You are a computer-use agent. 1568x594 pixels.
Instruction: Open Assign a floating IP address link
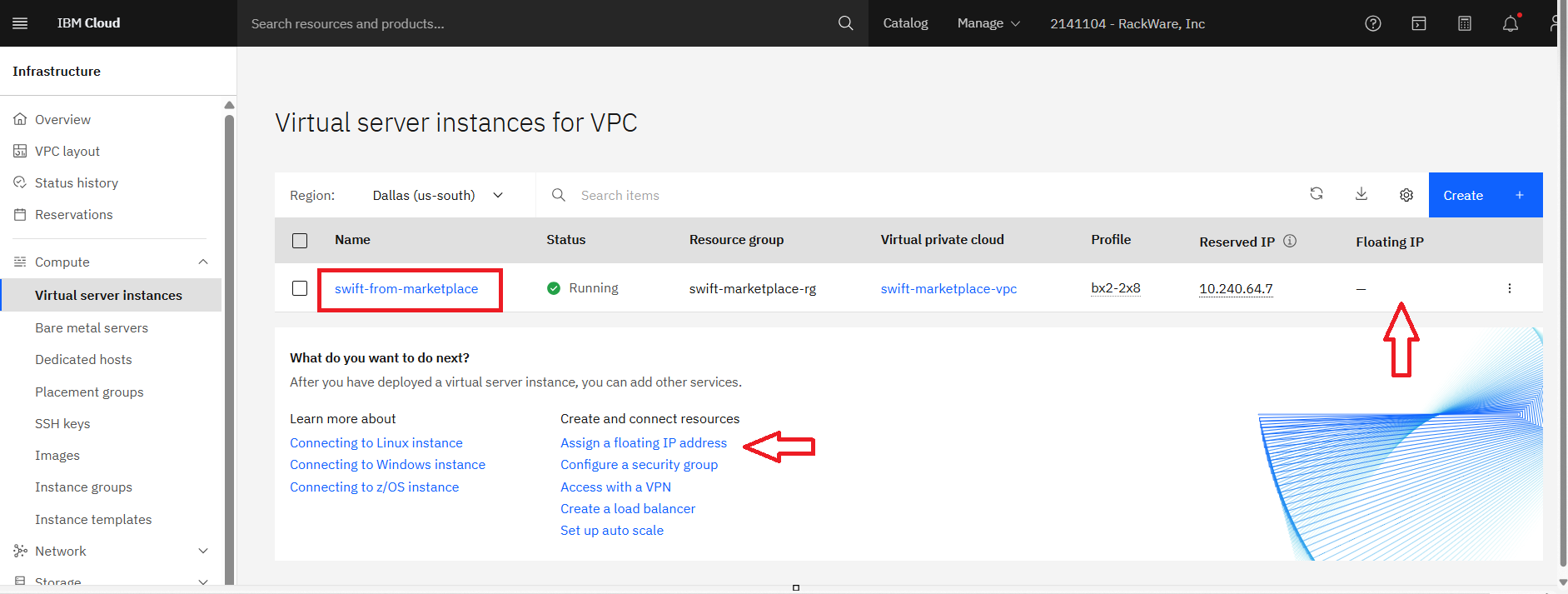[x=644, y=442]
